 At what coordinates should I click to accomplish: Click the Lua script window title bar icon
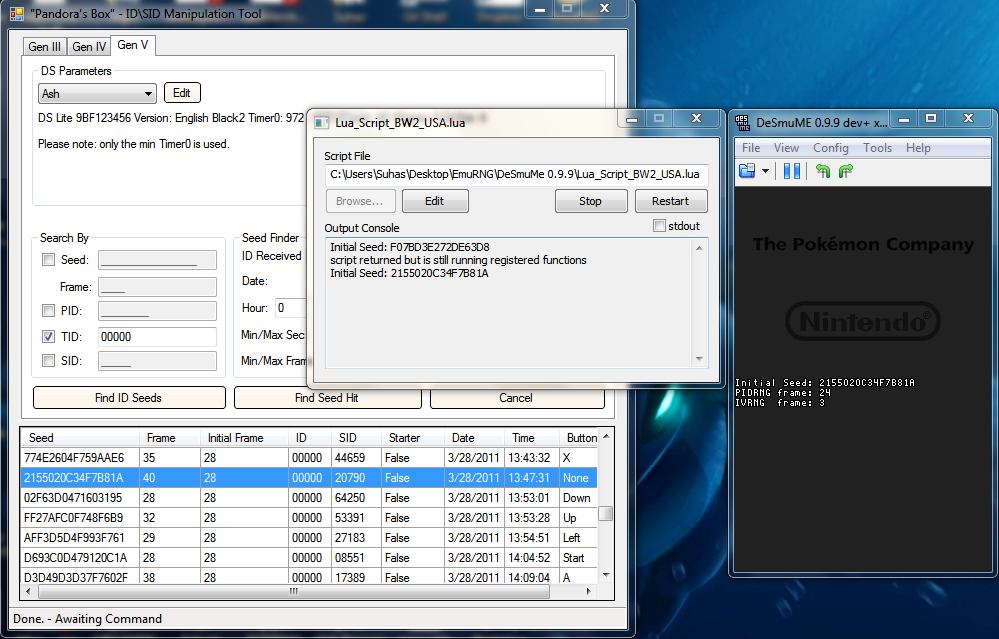click(x=322, y=122)
